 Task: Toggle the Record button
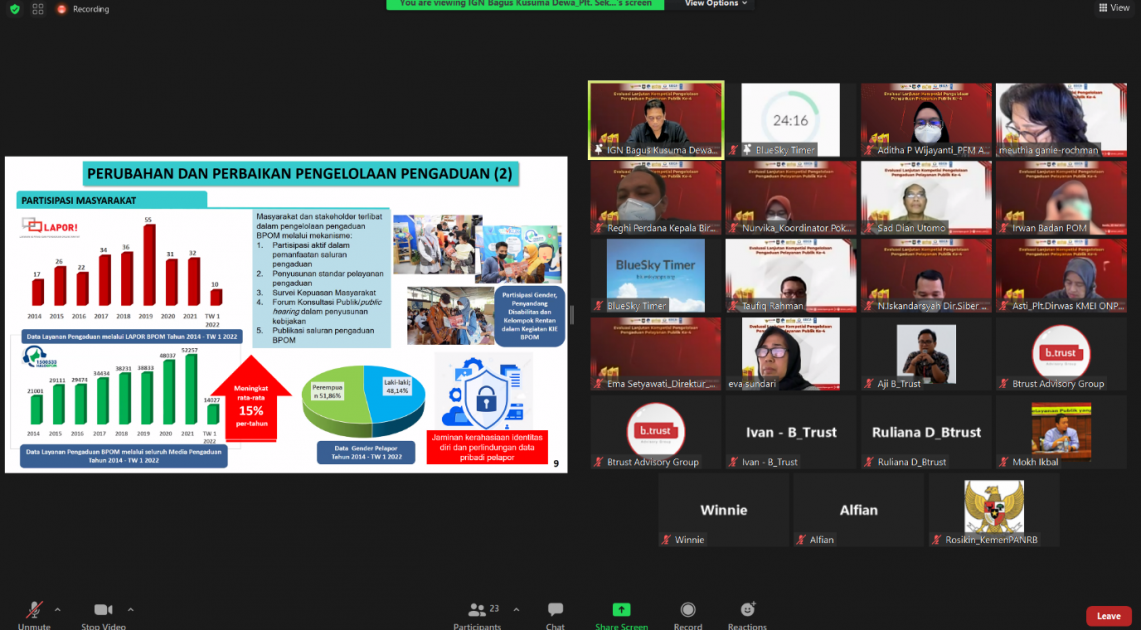(687, 612)
